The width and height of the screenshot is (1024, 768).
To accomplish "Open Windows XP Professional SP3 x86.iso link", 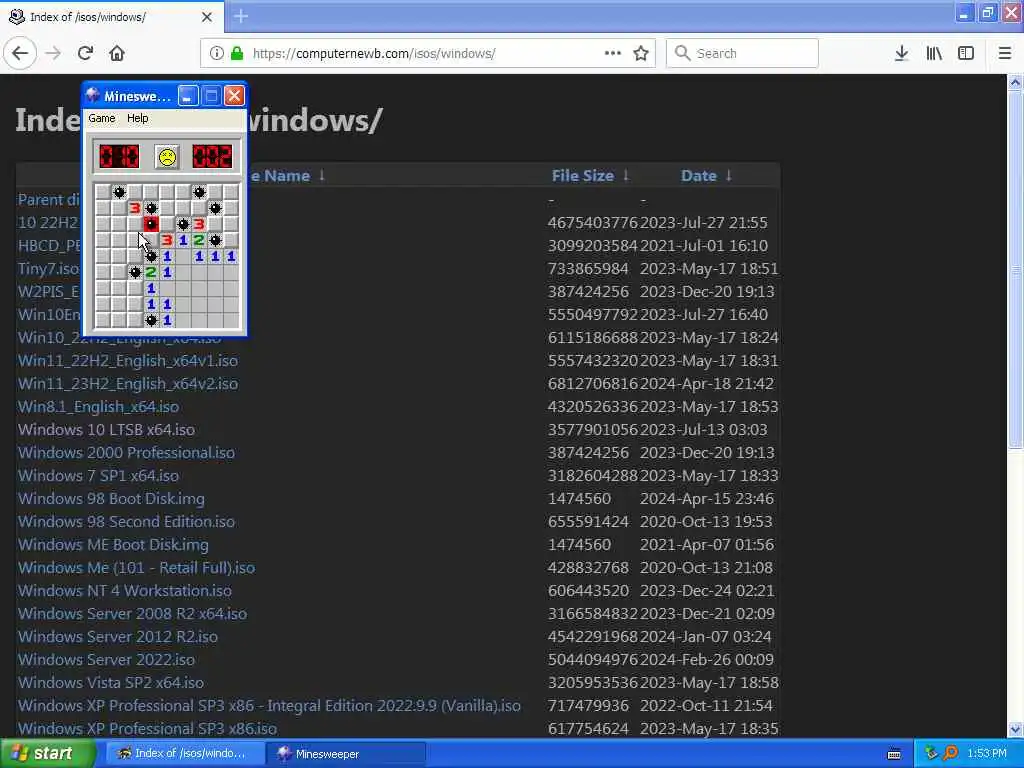I will pos(148,728).
